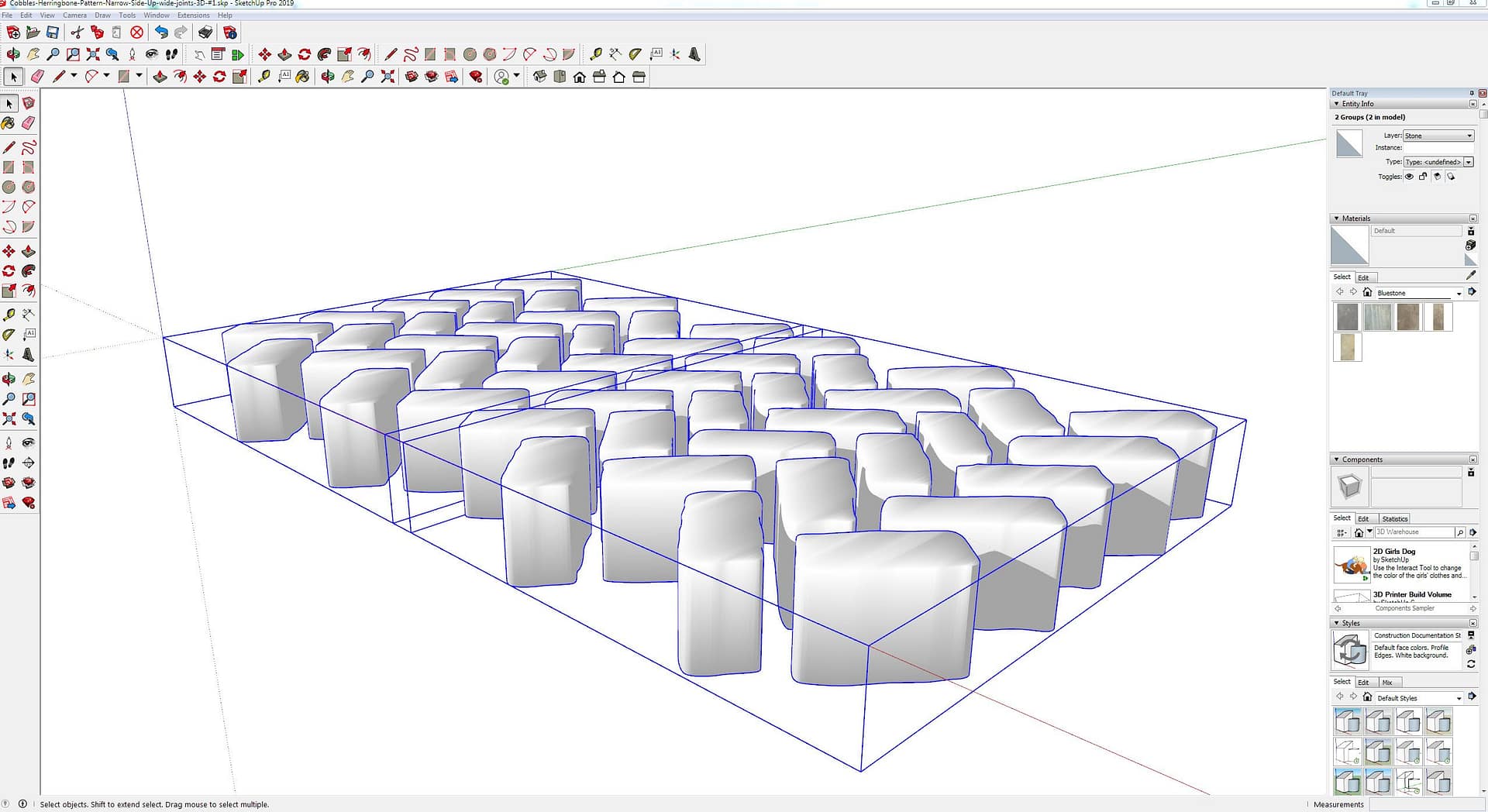Click the eyedropper Sample Paint icon in Materials
This screenshot has height=812, width=1488.
coord(1471,275)
